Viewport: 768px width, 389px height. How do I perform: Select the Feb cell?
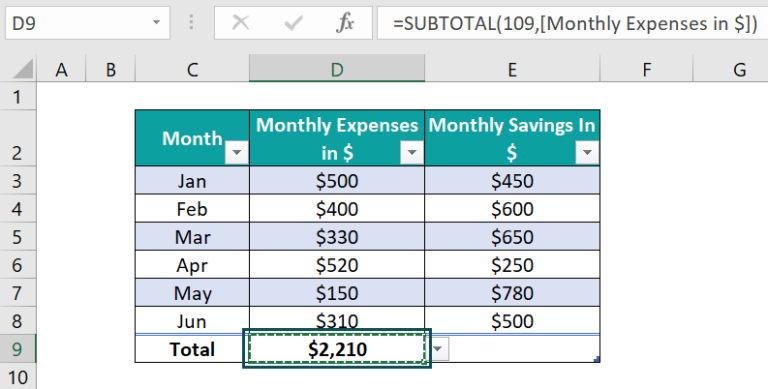coord(192,209)
